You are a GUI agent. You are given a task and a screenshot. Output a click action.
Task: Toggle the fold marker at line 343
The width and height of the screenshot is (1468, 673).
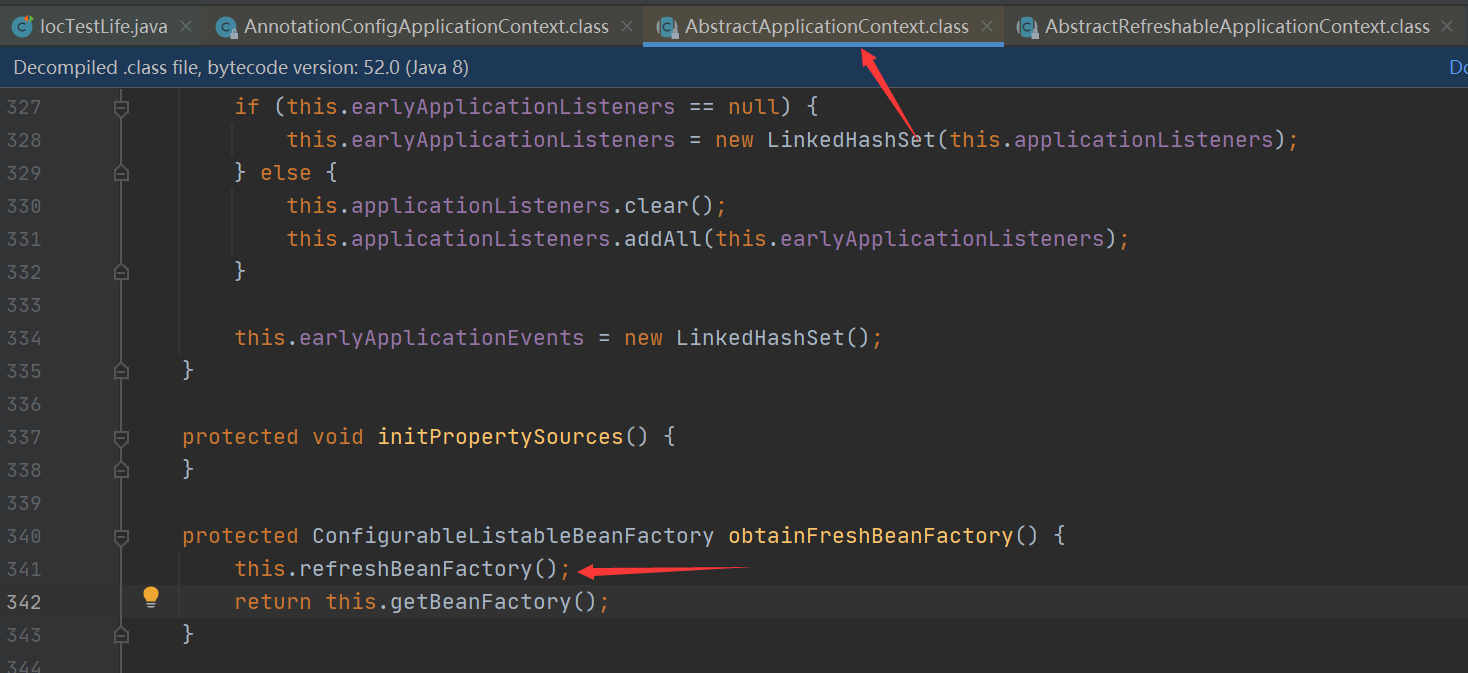tap(121, 634)
